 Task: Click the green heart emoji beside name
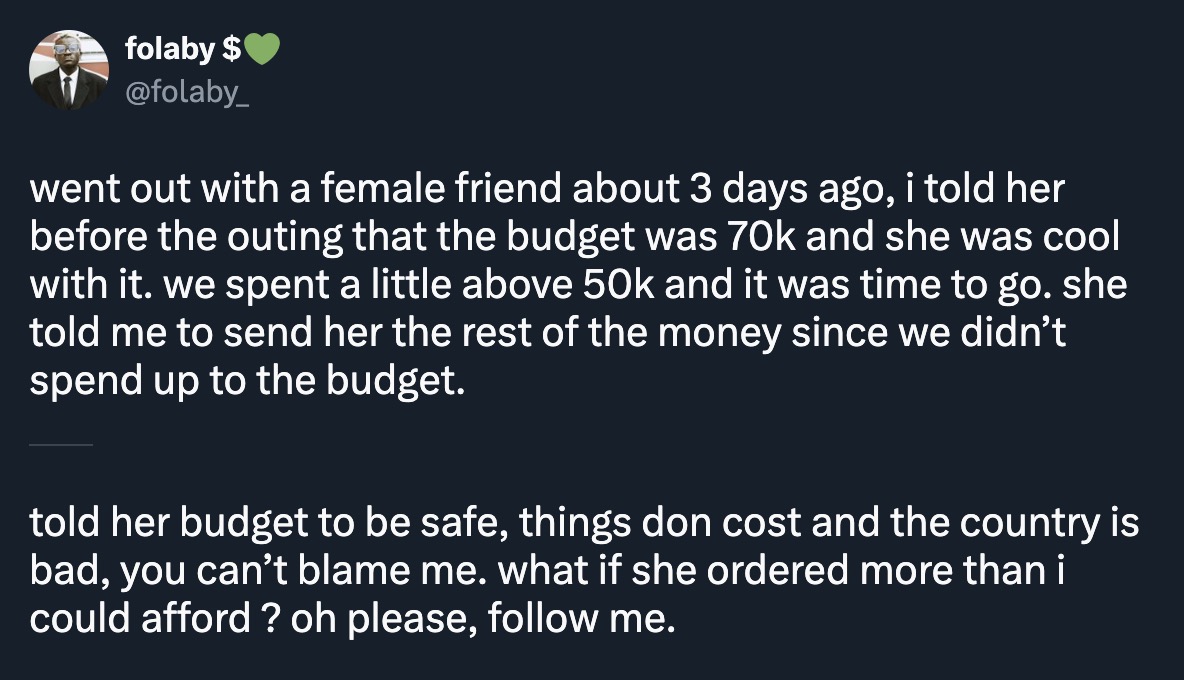tap(259, 48)
